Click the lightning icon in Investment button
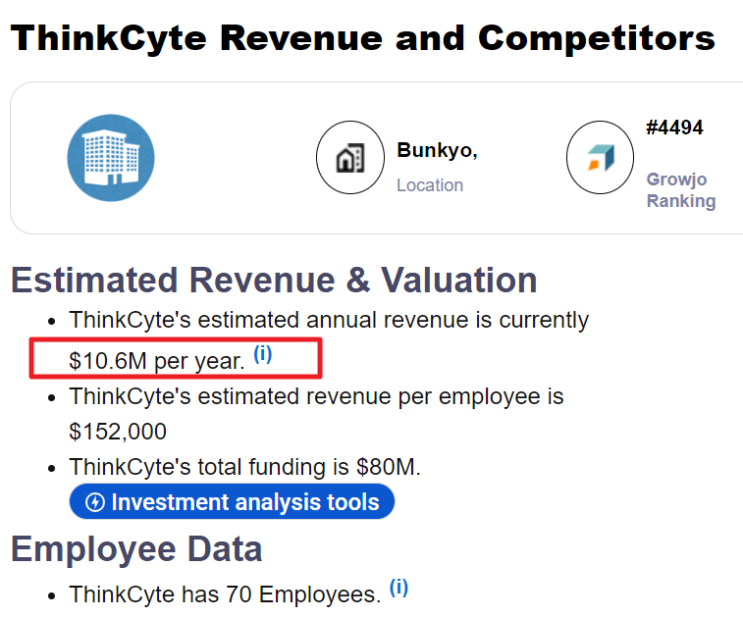 click(95, 502)
